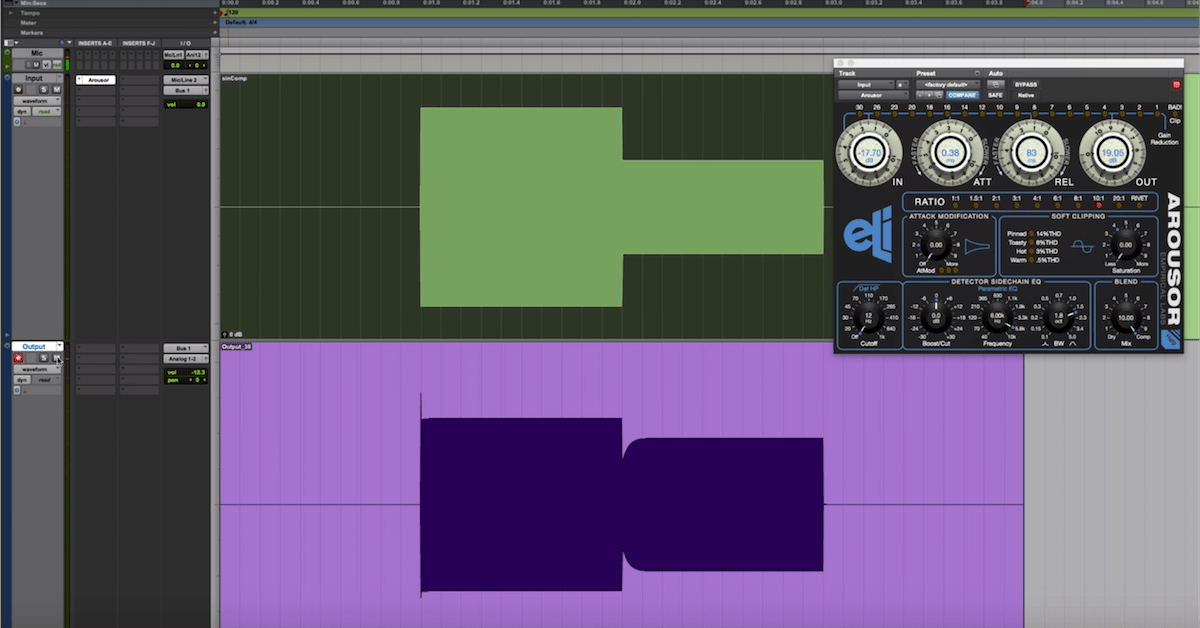Open the plugin Track selector showing Input
This screenshot has width=1200, height=628.
pos(866,85)
